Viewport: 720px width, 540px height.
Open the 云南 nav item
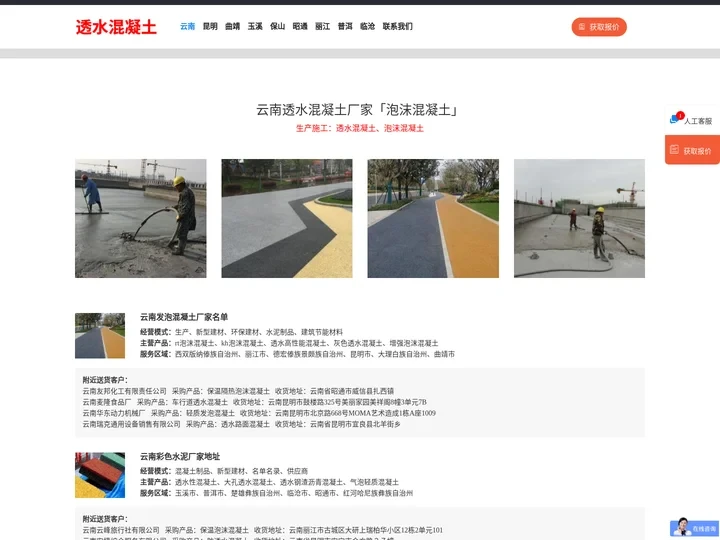coord(187,26)
